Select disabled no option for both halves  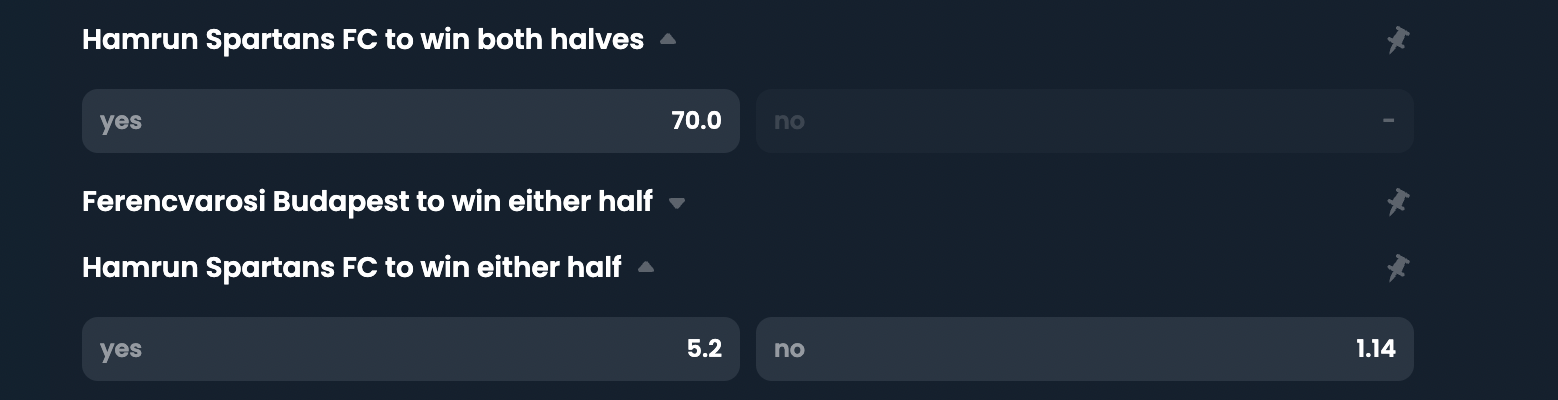[x=1084, y=121]
